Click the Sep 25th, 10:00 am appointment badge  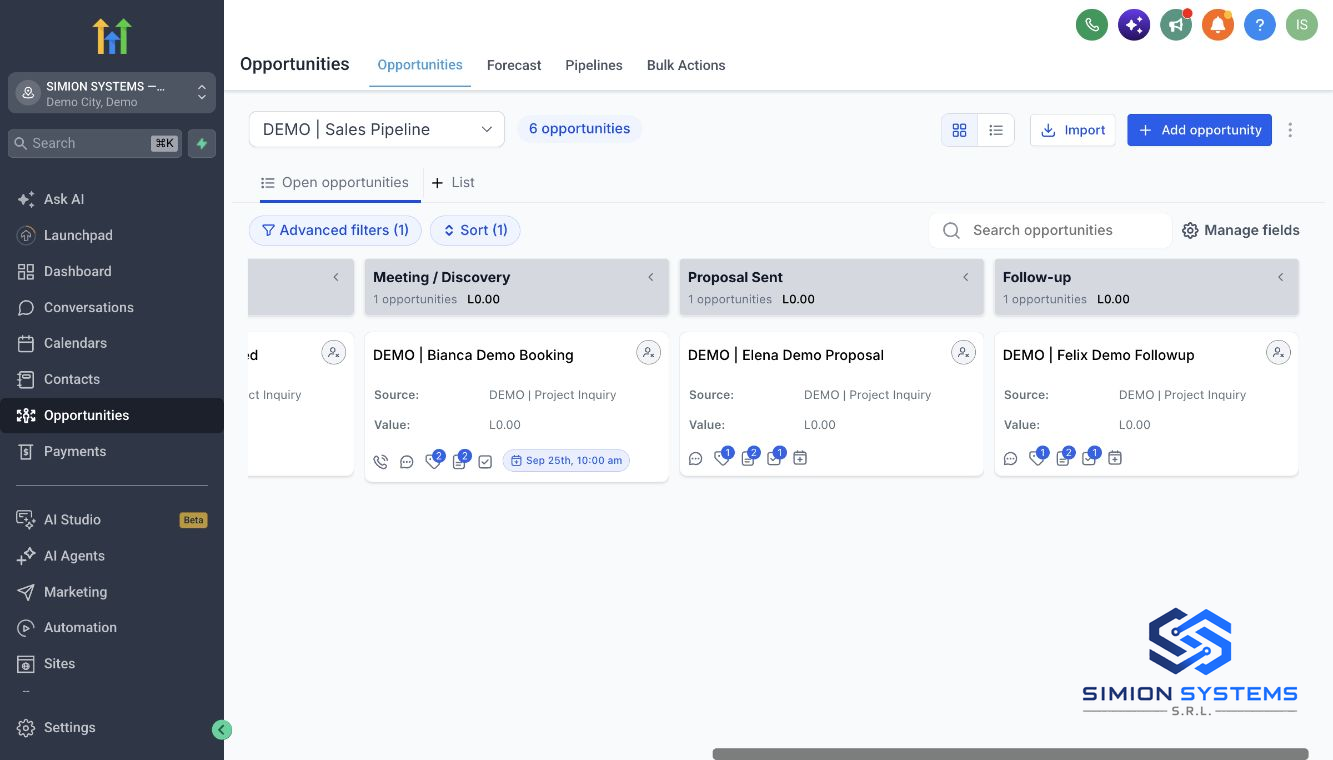click(566, 461)
